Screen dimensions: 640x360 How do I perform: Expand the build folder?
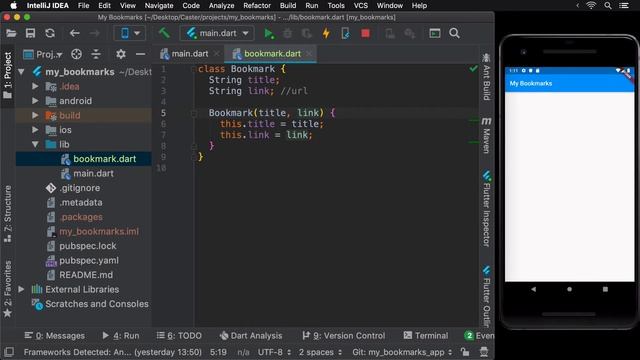(36, 116)
